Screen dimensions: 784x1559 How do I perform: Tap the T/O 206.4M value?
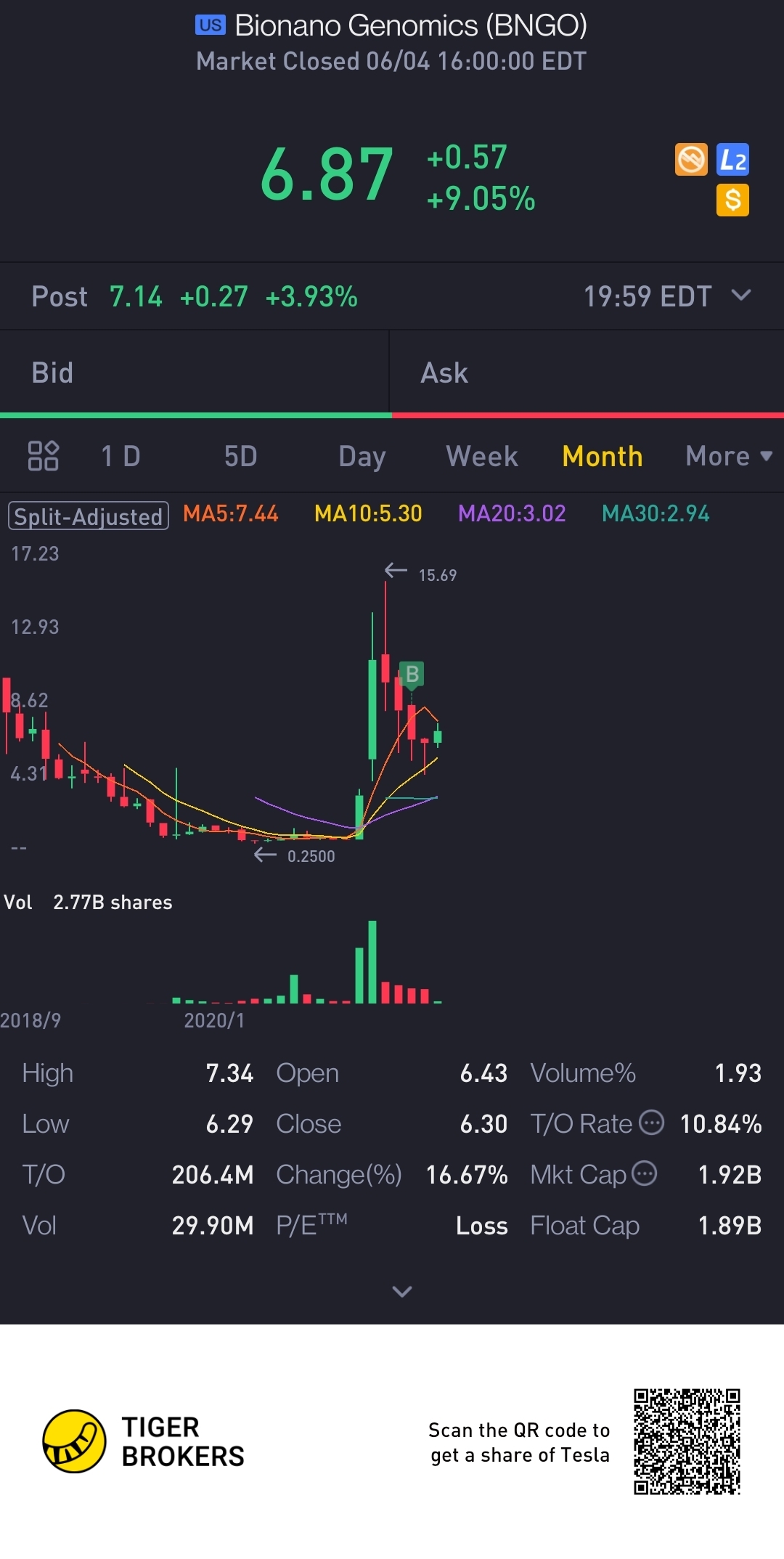click(213, 1174)
